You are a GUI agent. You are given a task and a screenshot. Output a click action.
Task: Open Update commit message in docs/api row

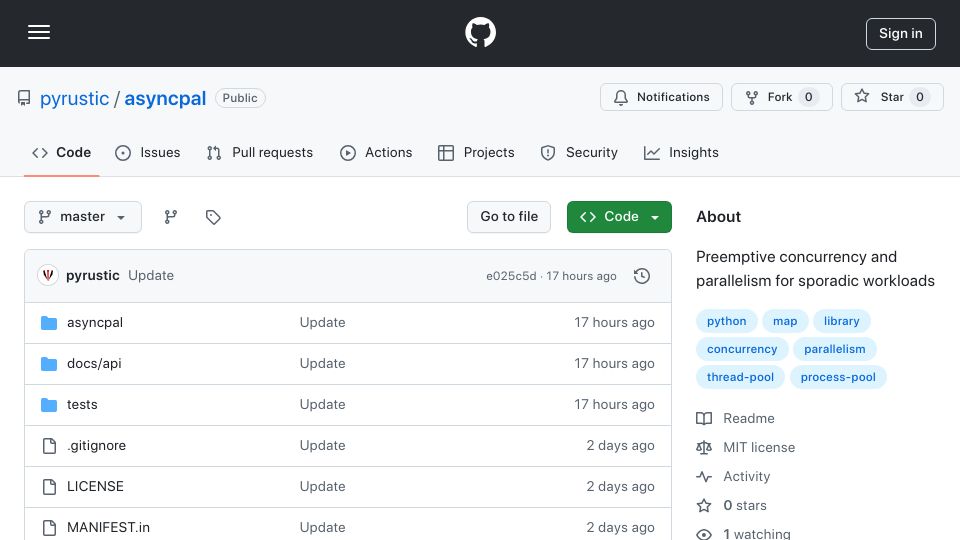pos(322,364)
